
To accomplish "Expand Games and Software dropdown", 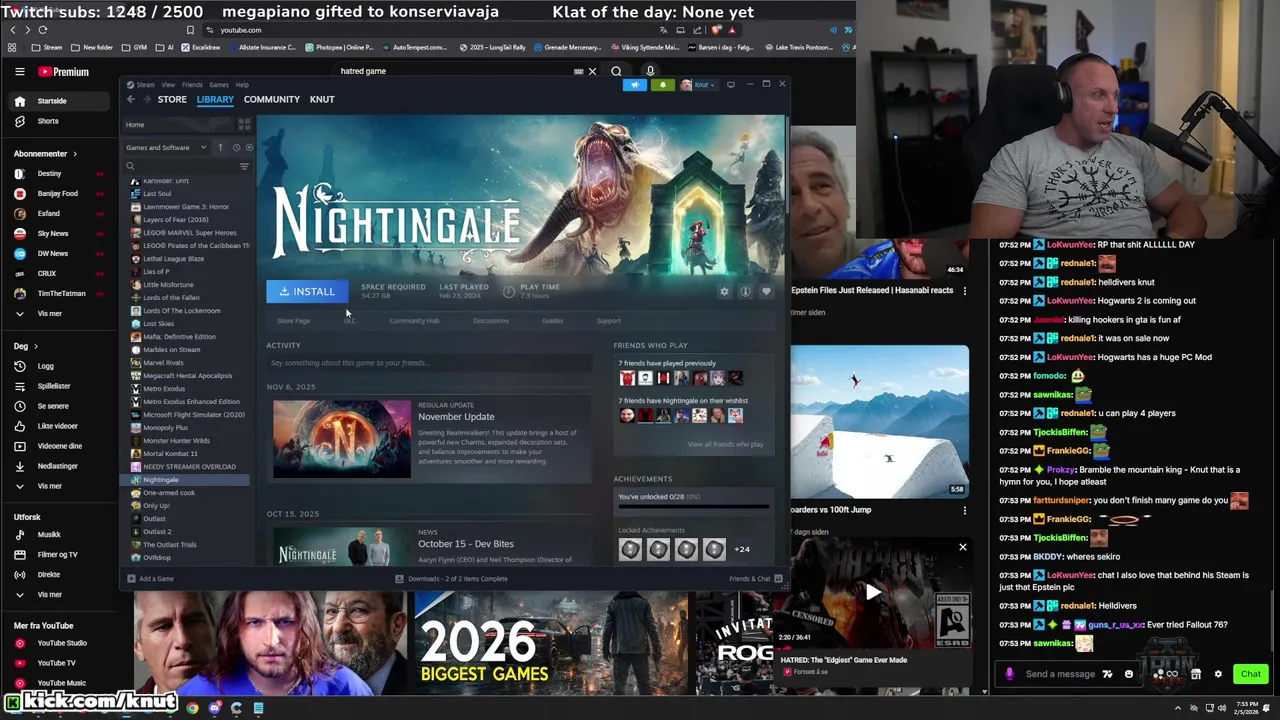I will click(x=166, y=148).
